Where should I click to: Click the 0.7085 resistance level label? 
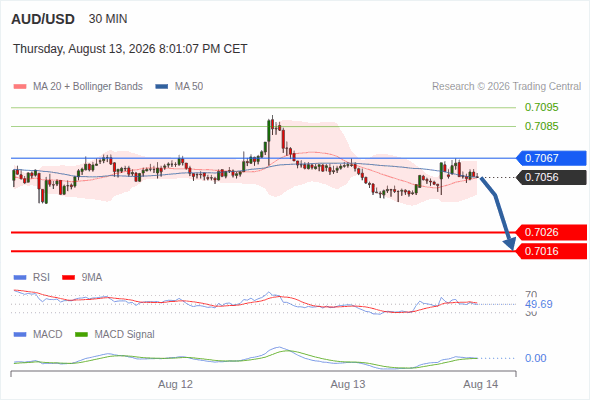click(541, 126)
